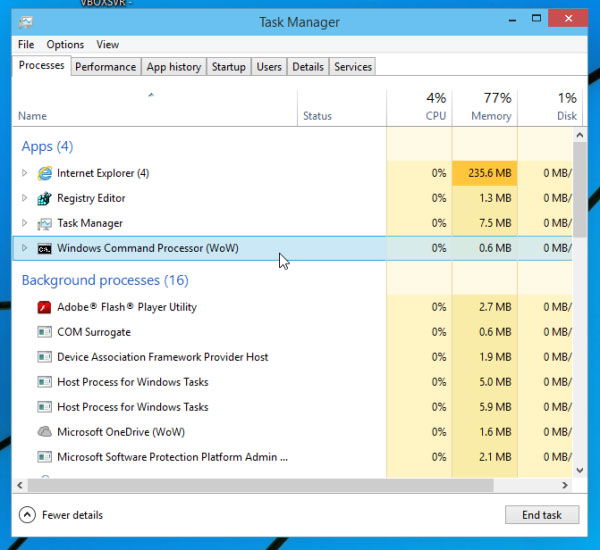Select Device Association Framework Provider Host name
This screenshot has width=600, height=550.
point(163,357)
